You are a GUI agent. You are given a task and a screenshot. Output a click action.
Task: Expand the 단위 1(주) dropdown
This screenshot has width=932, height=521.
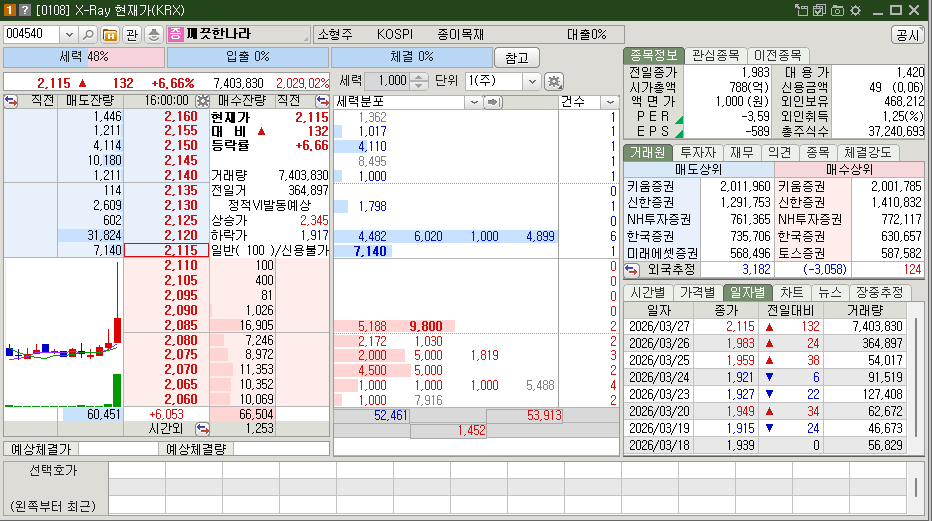[532, 81]
